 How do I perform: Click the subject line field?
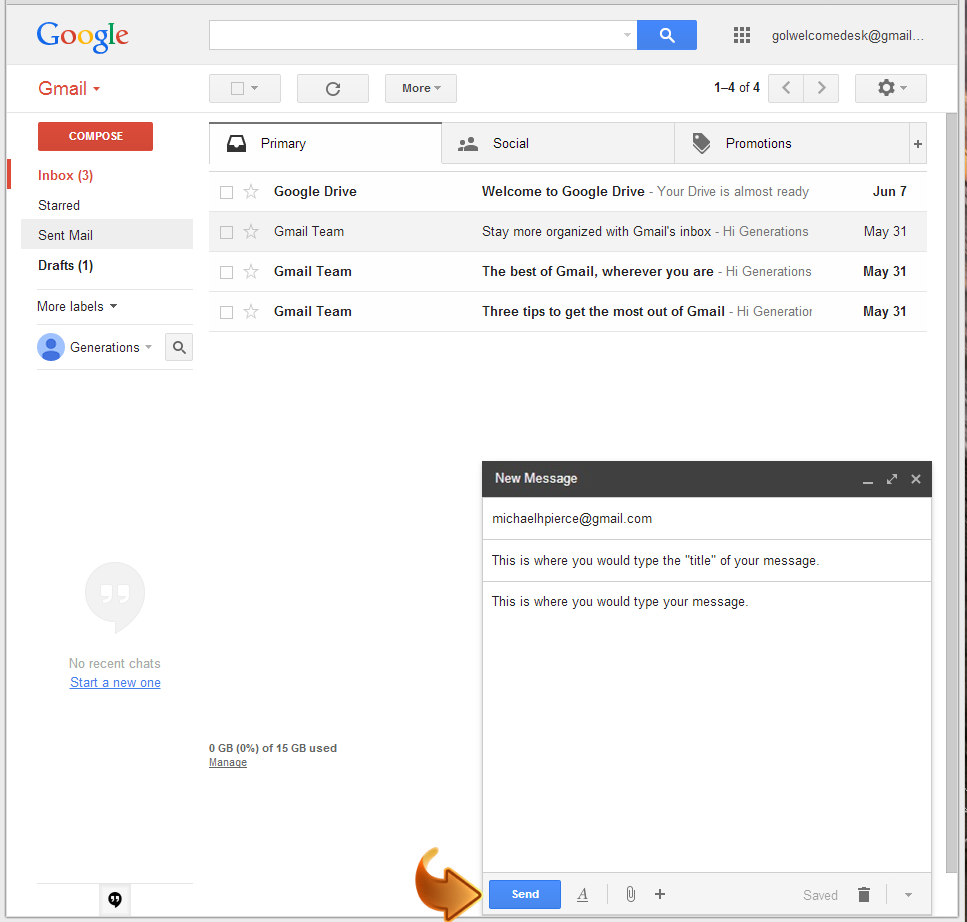707,561
